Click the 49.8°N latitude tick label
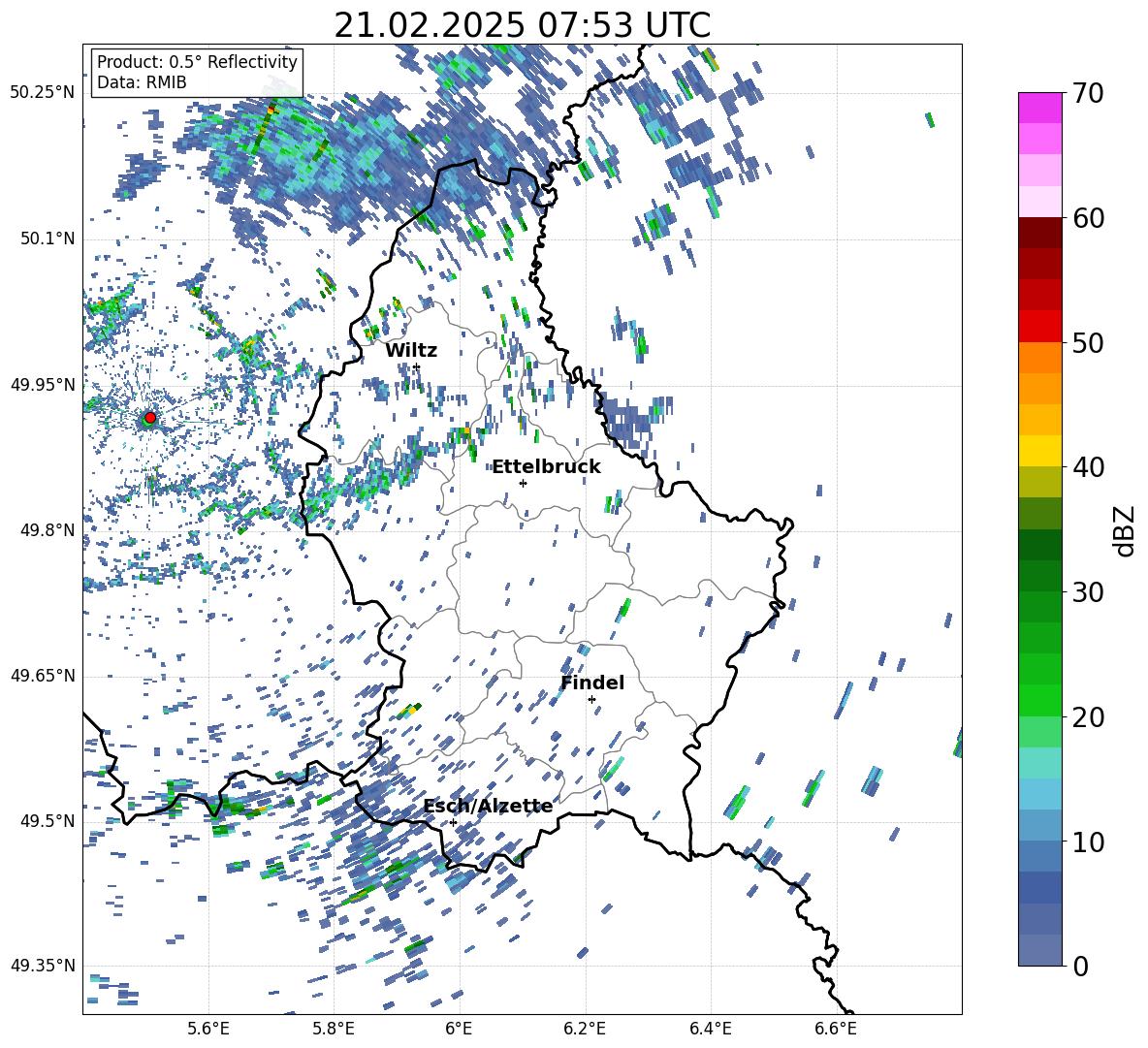 point(47,530)
